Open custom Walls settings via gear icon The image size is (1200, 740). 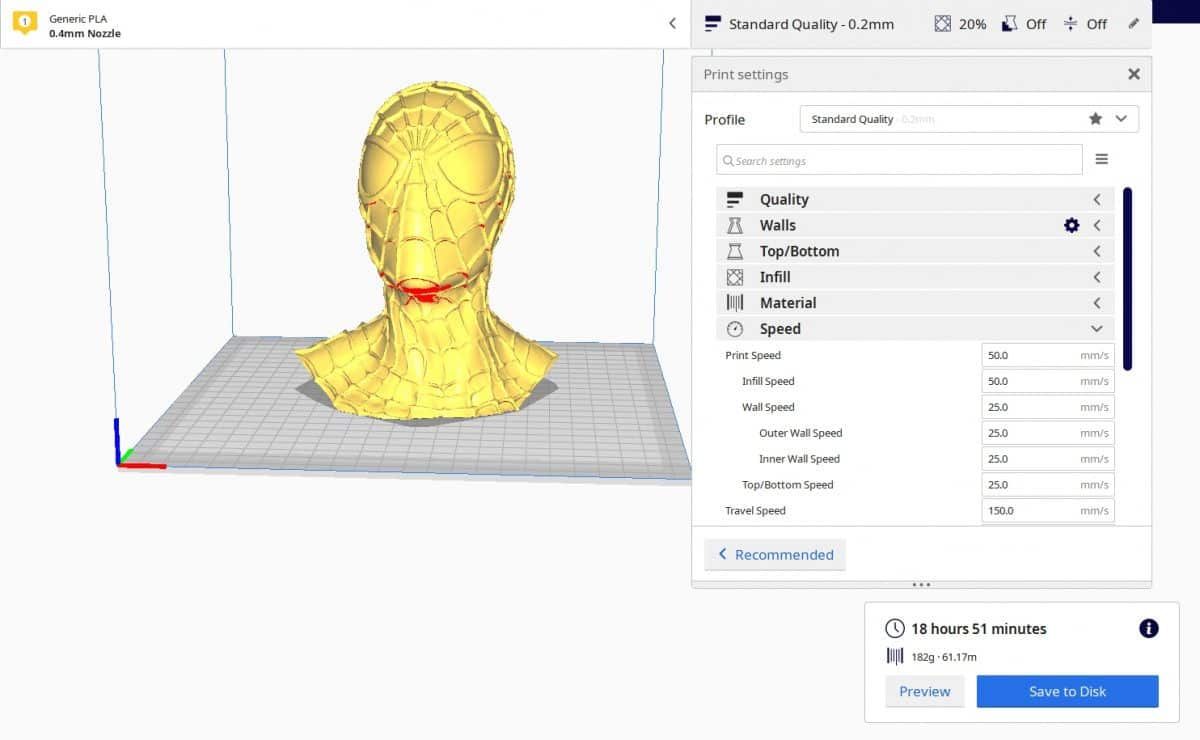(1071, 225)
